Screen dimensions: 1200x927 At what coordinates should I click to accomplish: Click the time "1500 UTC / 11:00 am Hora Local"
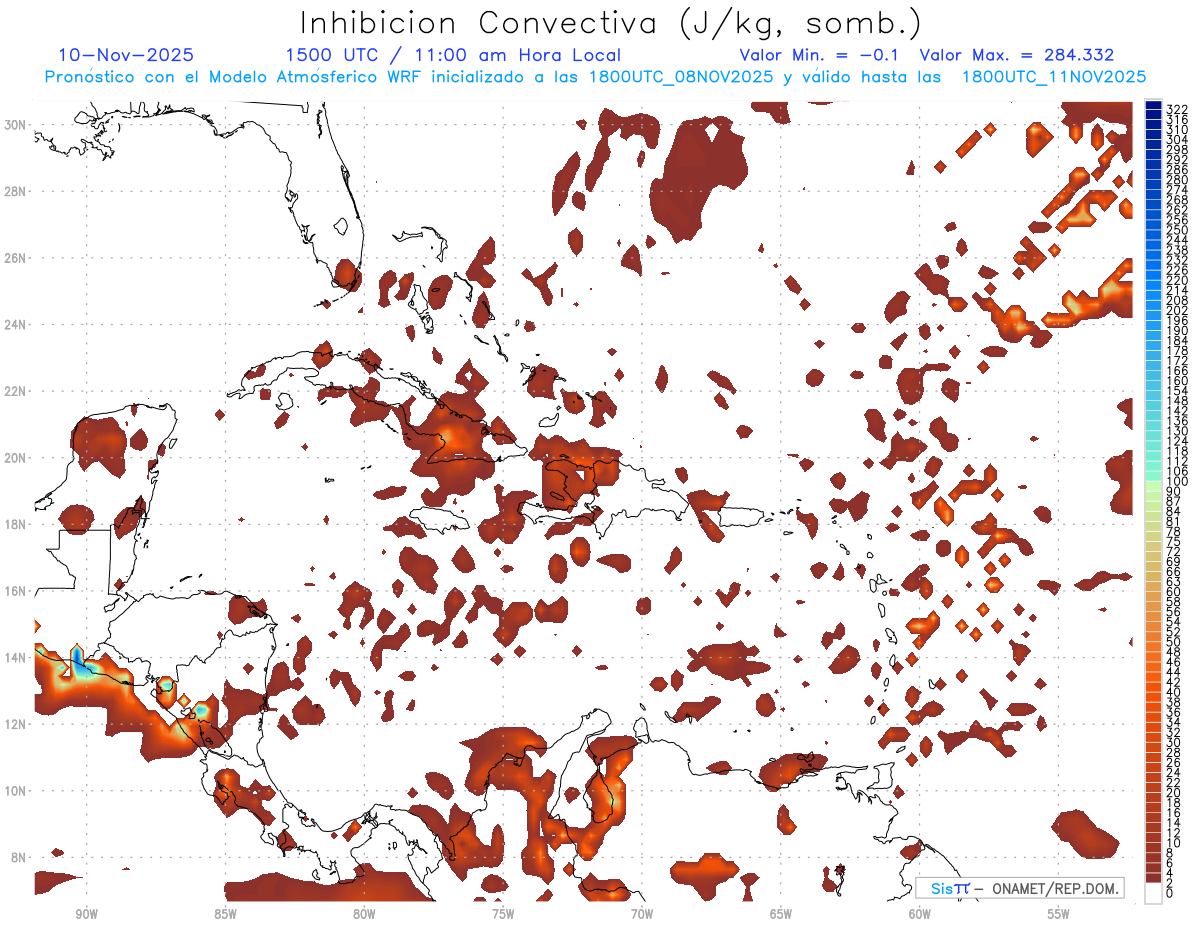(453, 55)
